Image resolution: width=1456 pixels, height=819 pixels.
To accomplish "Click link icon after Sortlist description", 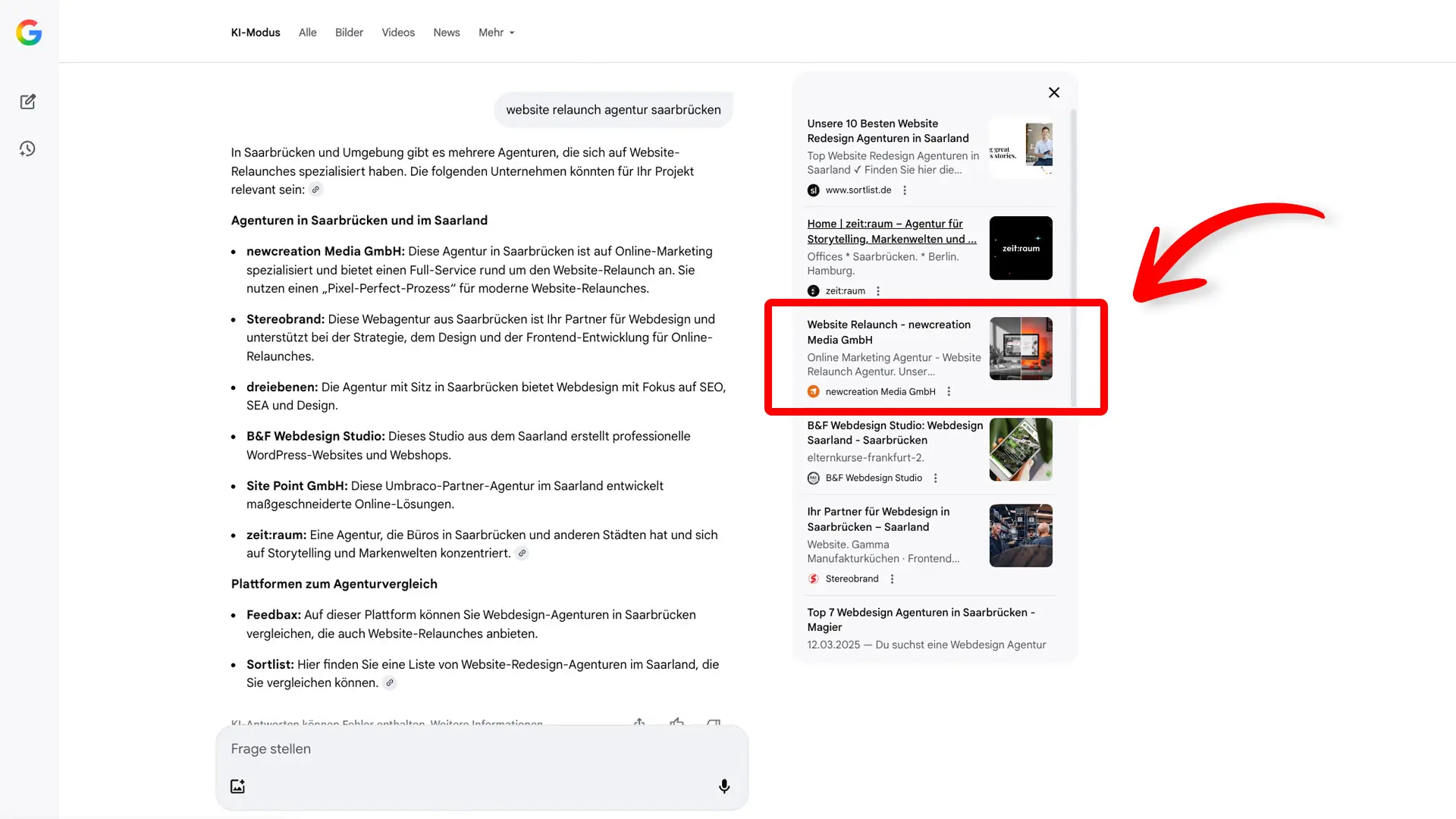I will 390,683.
